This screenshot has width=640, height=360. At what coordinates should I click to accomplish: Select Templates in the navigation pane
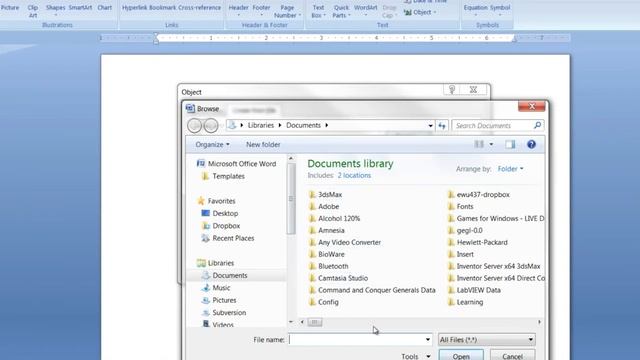point(224,176)
